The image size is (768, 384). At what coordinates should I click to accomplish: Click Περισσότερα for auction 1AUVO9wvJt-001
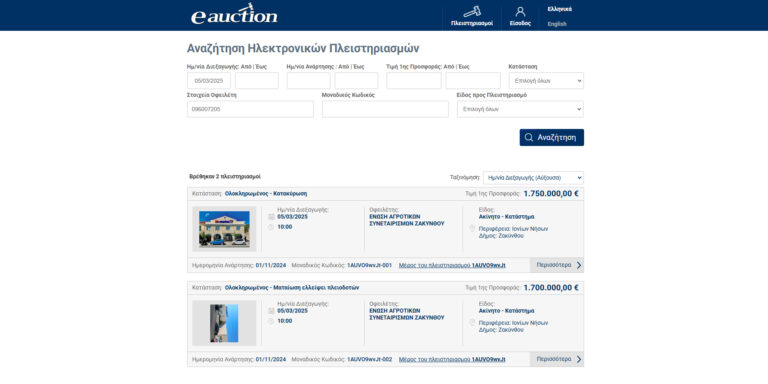point(557,265)
